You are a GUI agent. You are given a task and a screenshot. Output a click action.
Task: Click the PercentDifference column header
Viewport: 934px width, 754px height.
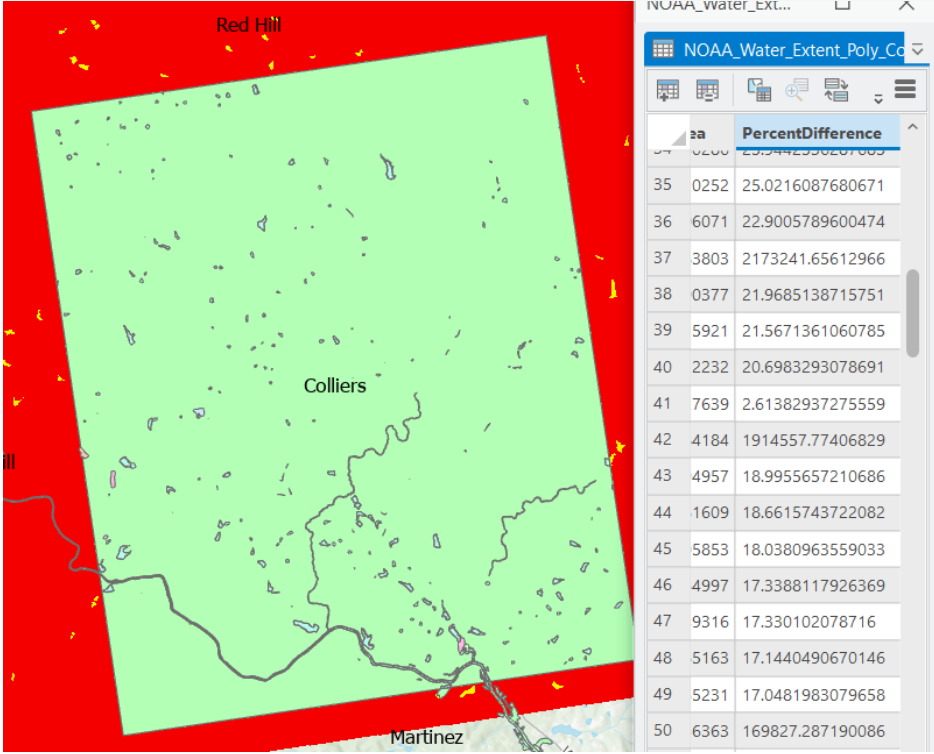(812, 133)
